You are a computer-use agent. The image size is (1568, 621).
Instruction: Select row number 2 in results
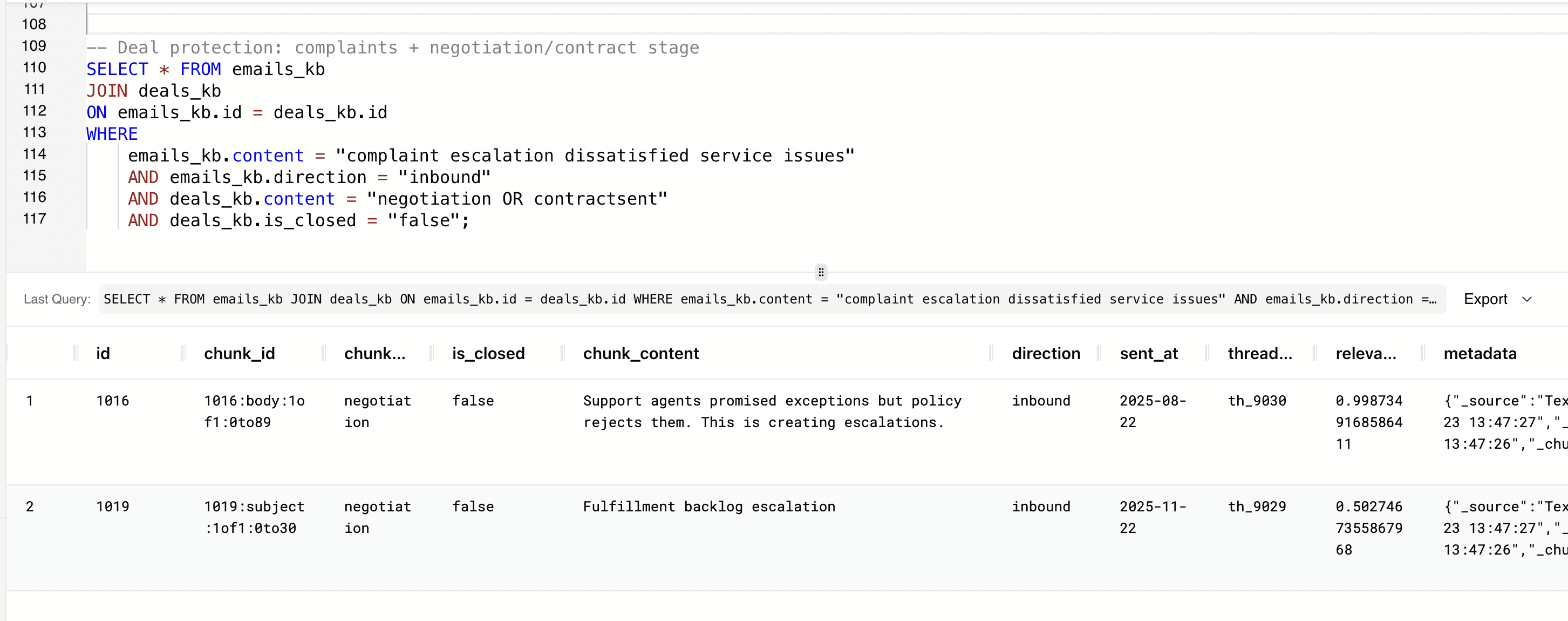click(29, 507)
